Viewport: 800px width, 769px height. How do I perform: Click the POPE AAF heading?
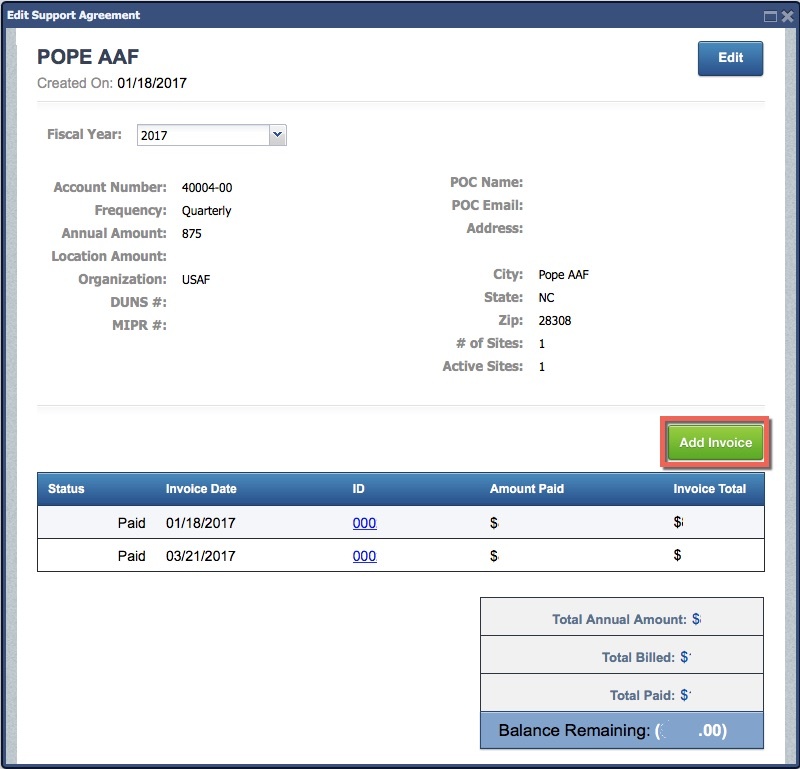88,57
